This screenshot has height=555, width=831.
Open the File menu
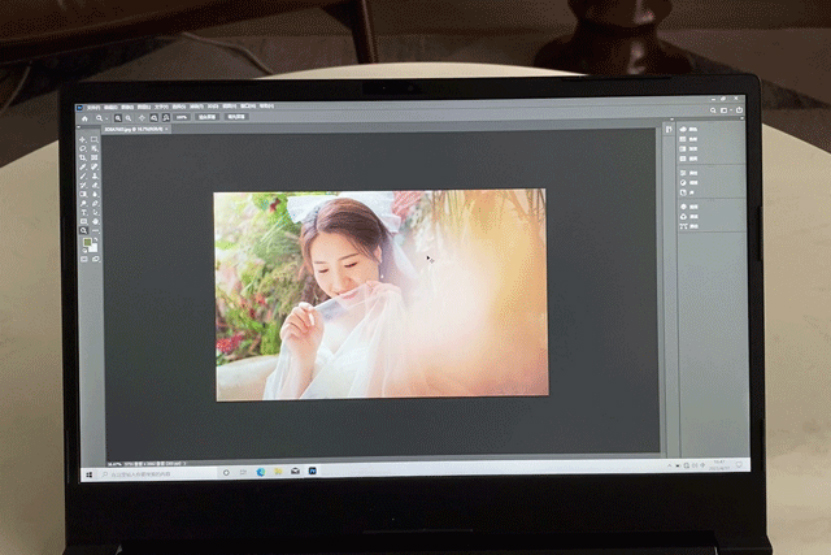click(94, 107)
